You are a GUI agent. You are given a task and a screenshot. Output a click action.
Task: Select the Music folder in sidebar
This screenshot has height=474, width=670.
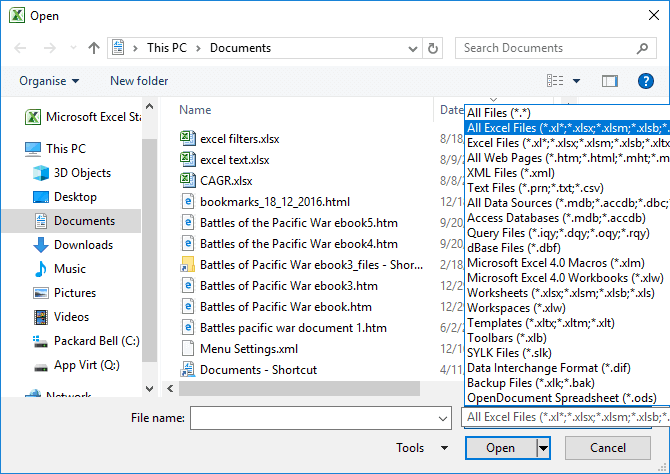pos(69,269)
